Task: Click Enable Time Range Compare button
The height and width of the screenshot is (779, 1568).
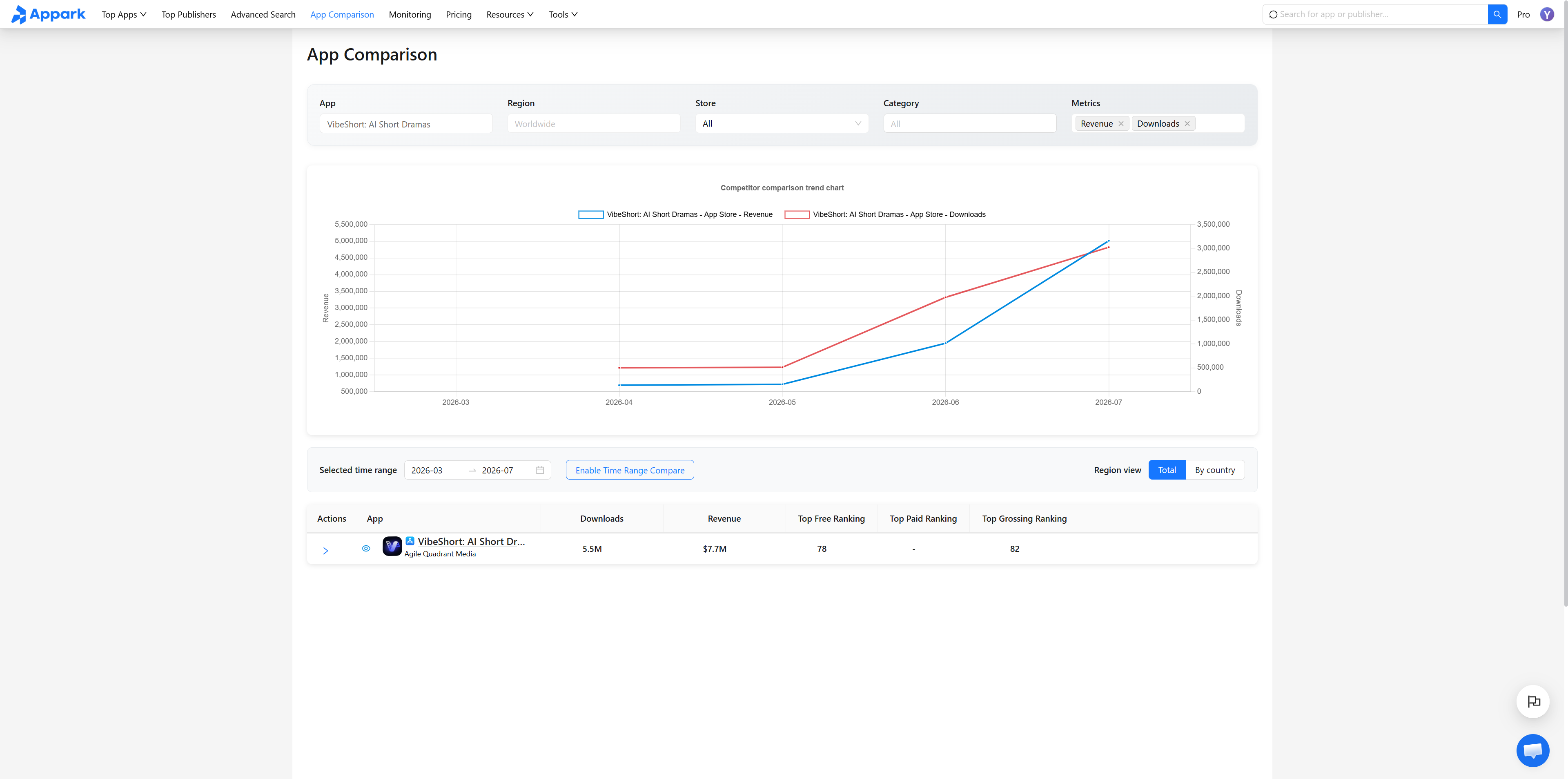Action: pos(629,470)
